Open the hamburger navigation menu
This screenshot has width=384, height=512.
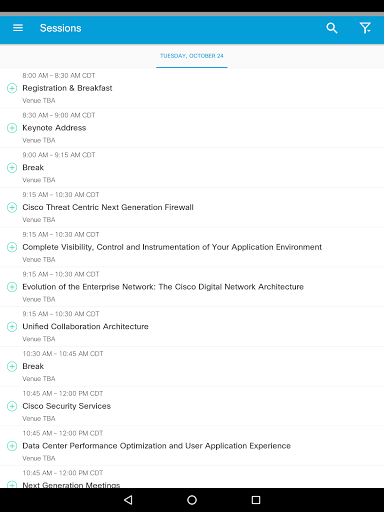point(18,28)
